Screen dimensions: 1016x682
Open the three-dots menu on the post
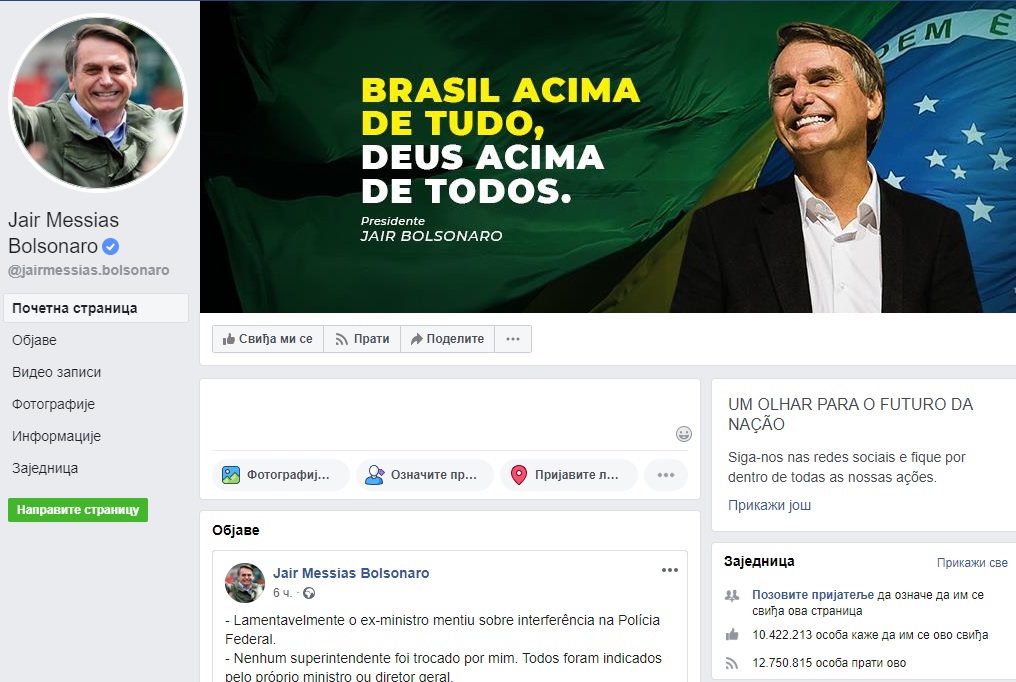669,571
